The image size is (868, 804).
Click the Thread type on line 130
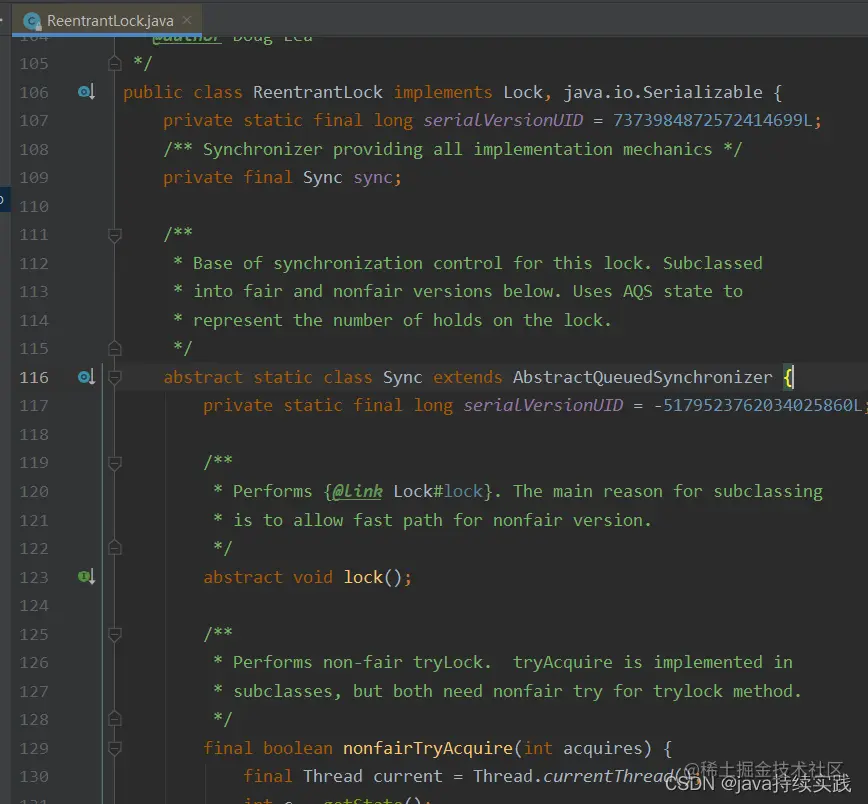coord(333,776)
